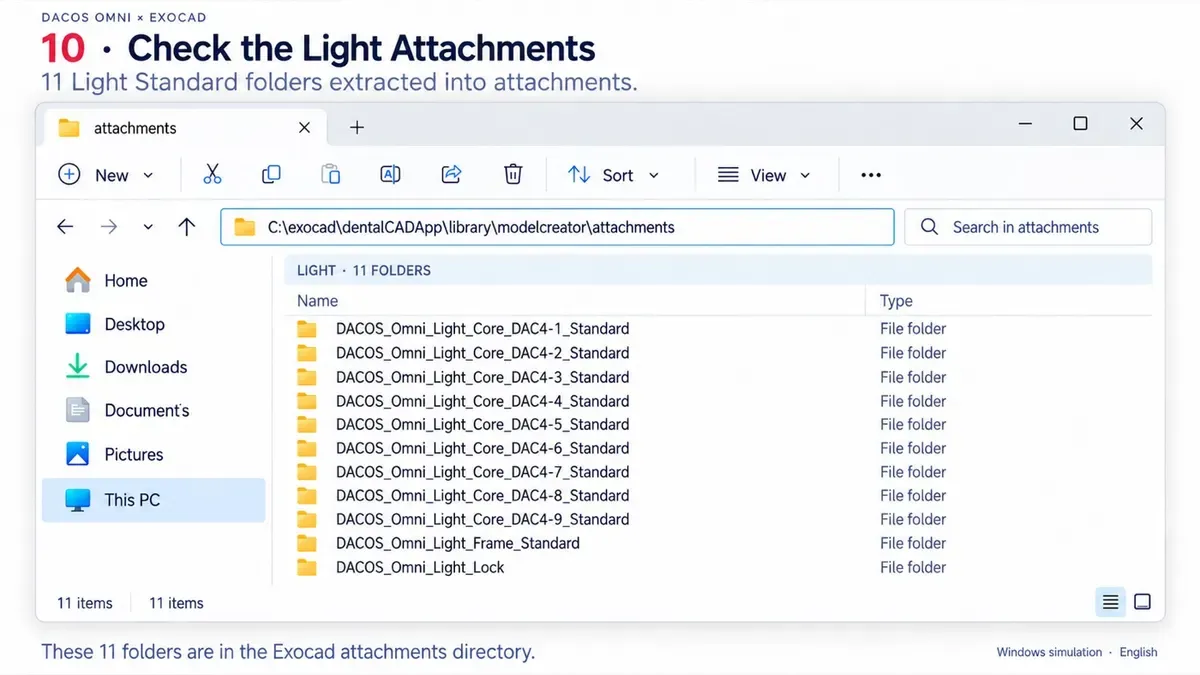
Task: Click the Rename icon in toolbar
Action: coord(391,175)
